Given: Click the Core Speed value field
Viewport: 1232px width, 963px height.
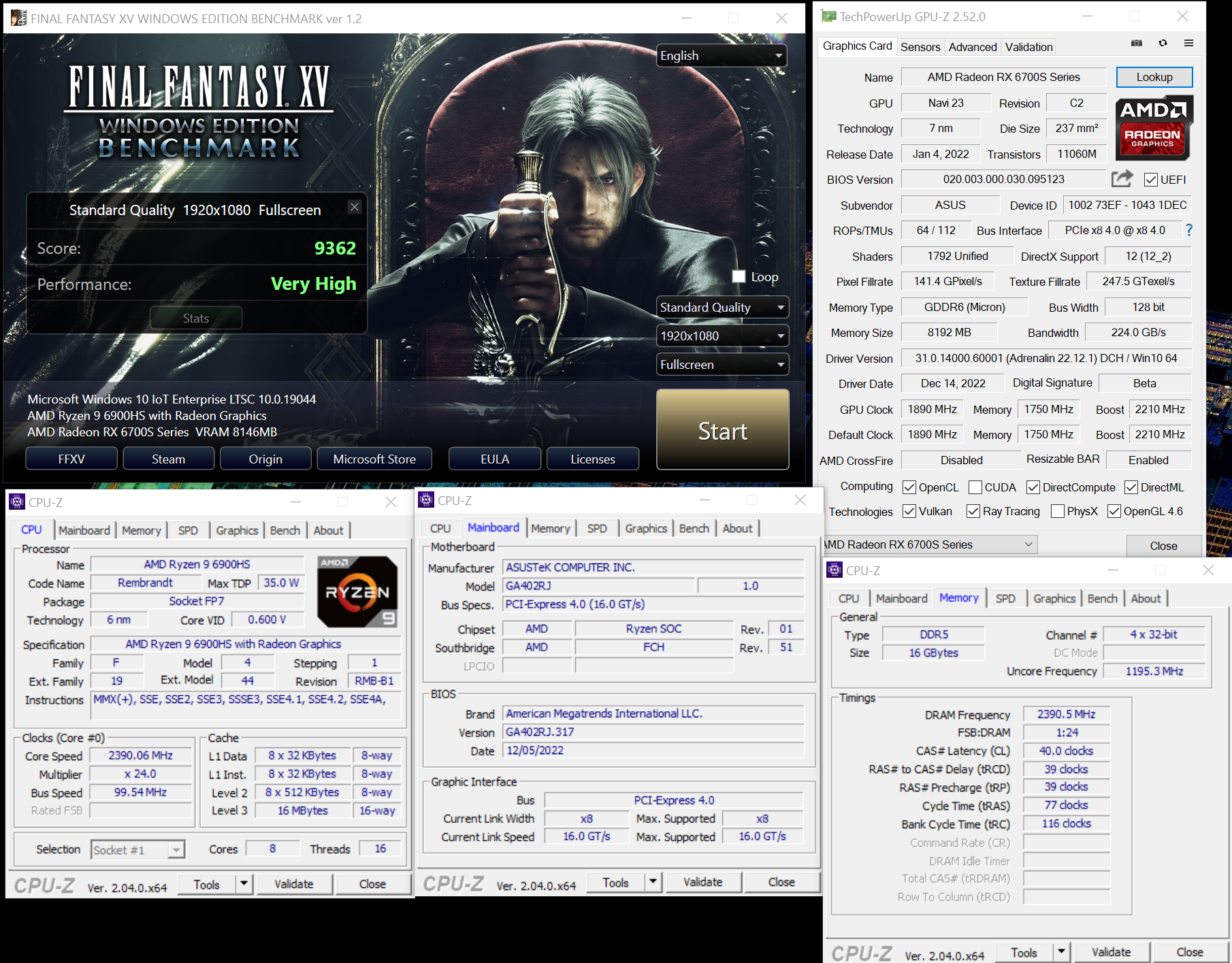Looking at the screenshot, I should (x=141, y=755).
